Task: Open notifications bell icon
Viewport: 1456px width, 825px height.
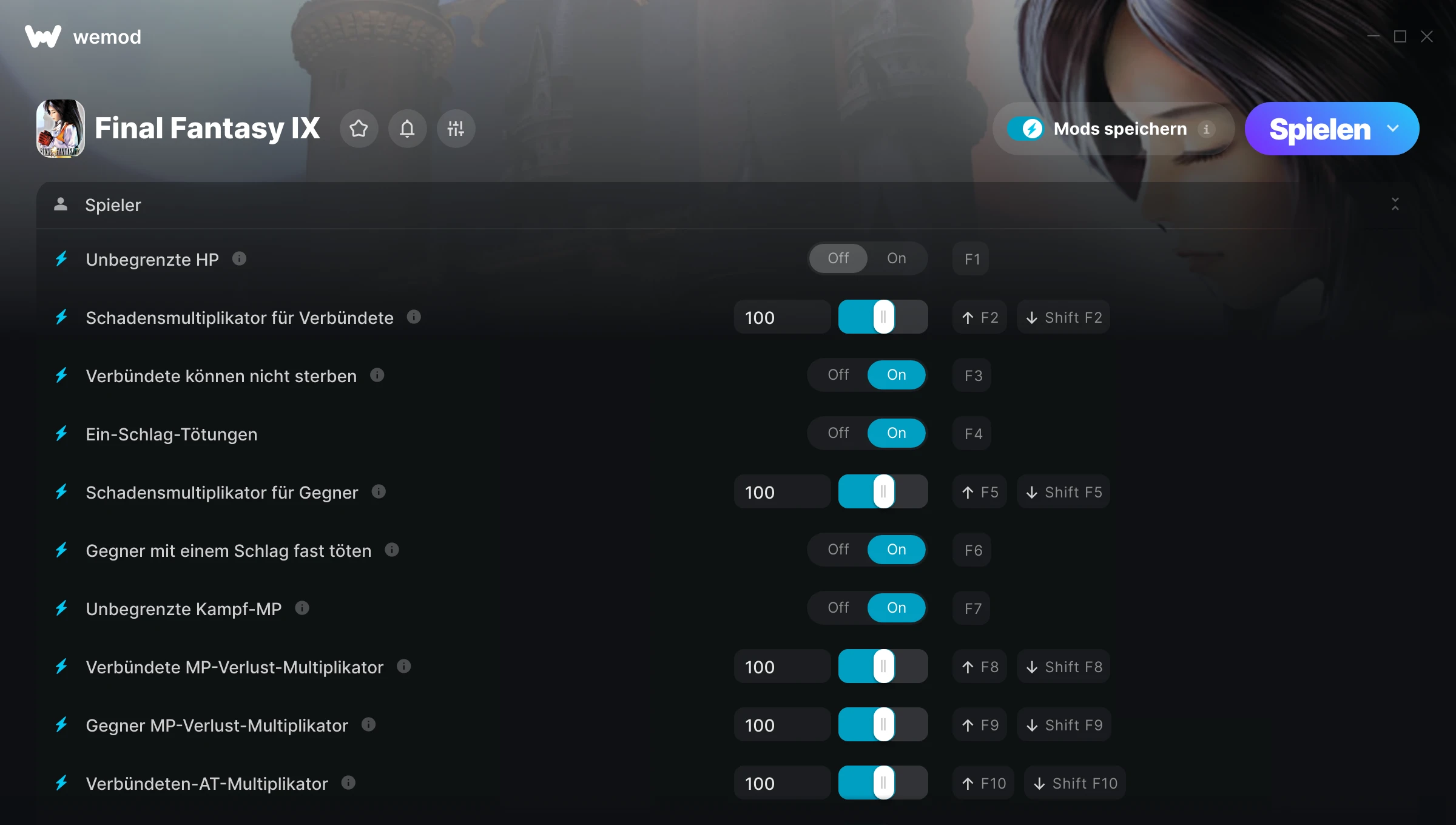Action: click(x=407, y=129)
